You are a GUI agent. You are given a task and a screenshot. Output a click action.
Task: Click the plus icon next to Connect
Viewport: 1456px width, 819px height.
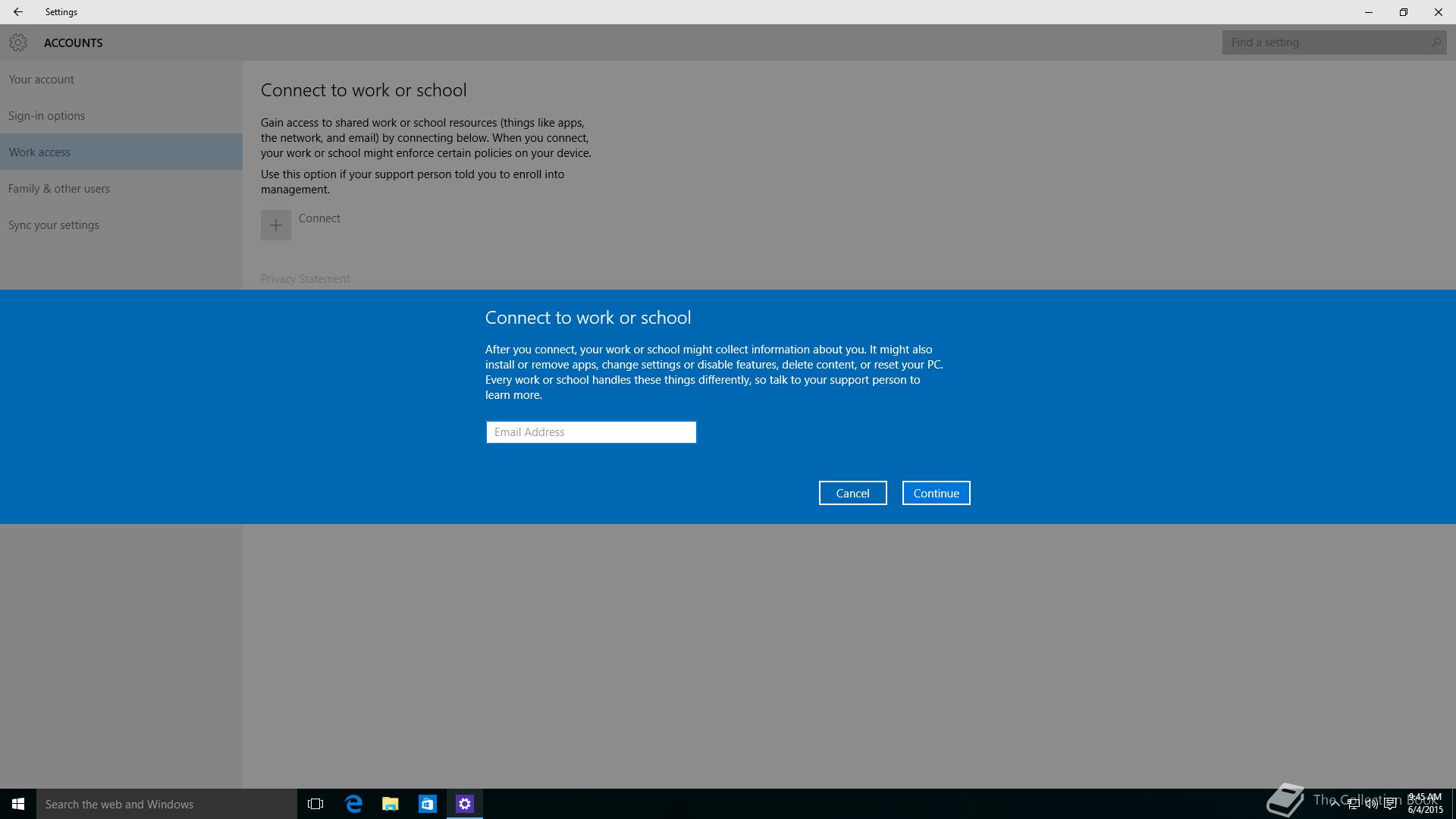pyautogui.click(x=276, y=225)
